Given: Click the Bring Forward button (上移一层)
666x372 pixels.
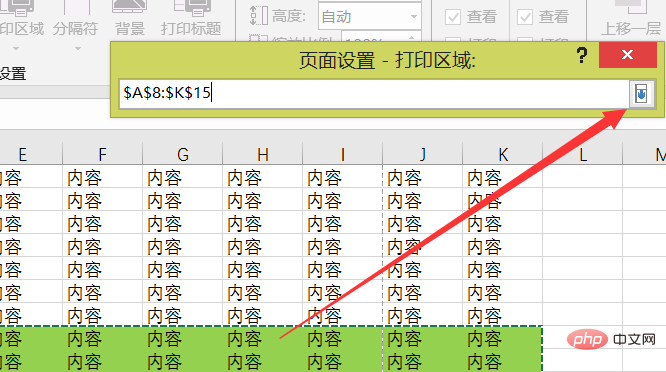Looking at the screenshot, I should click(x=631, y=18).
